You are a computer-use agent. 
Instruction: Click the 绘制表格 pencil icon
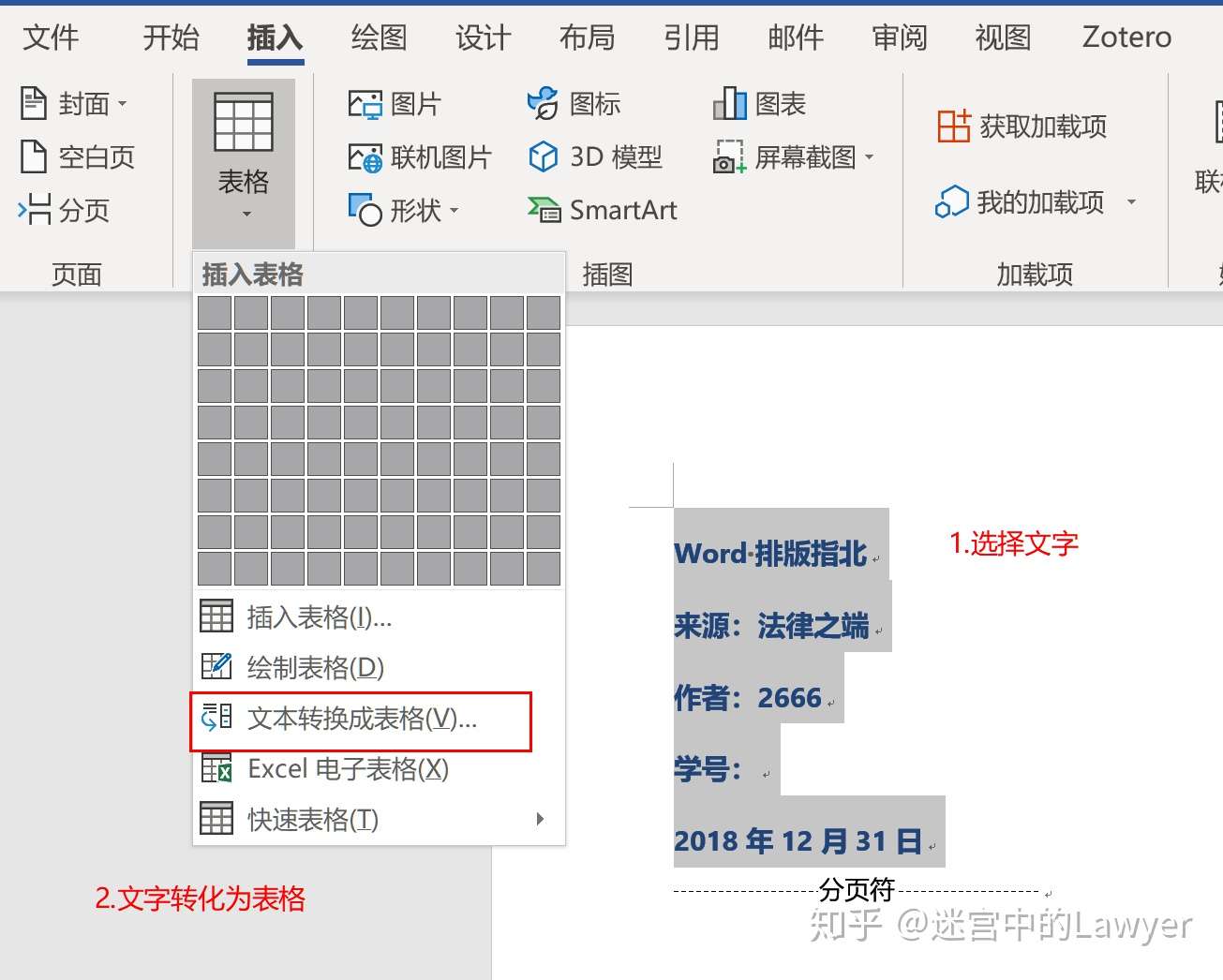(x=216, y=667)
